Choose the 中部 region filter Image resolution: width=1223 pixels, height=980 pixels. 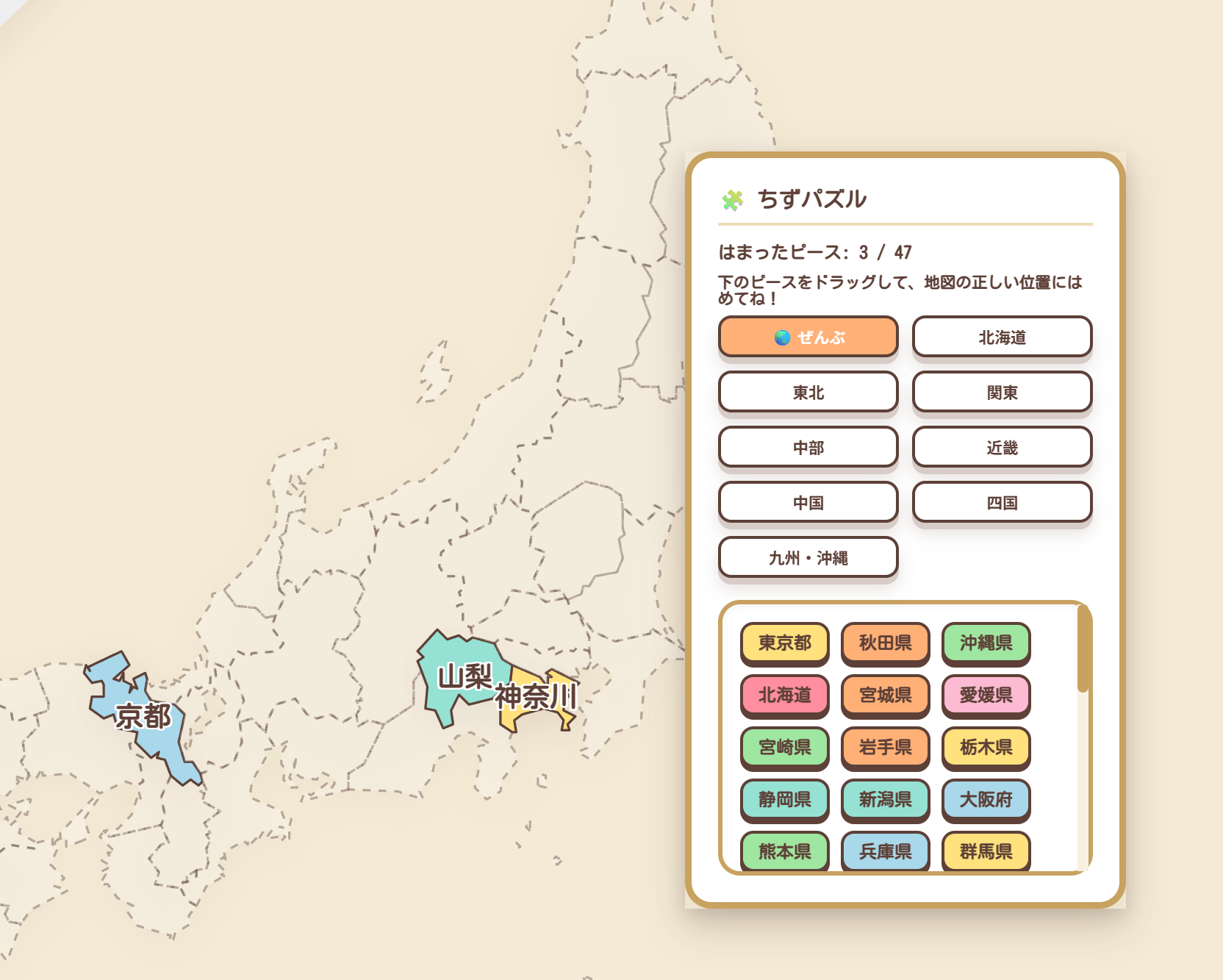coord(808,447)
